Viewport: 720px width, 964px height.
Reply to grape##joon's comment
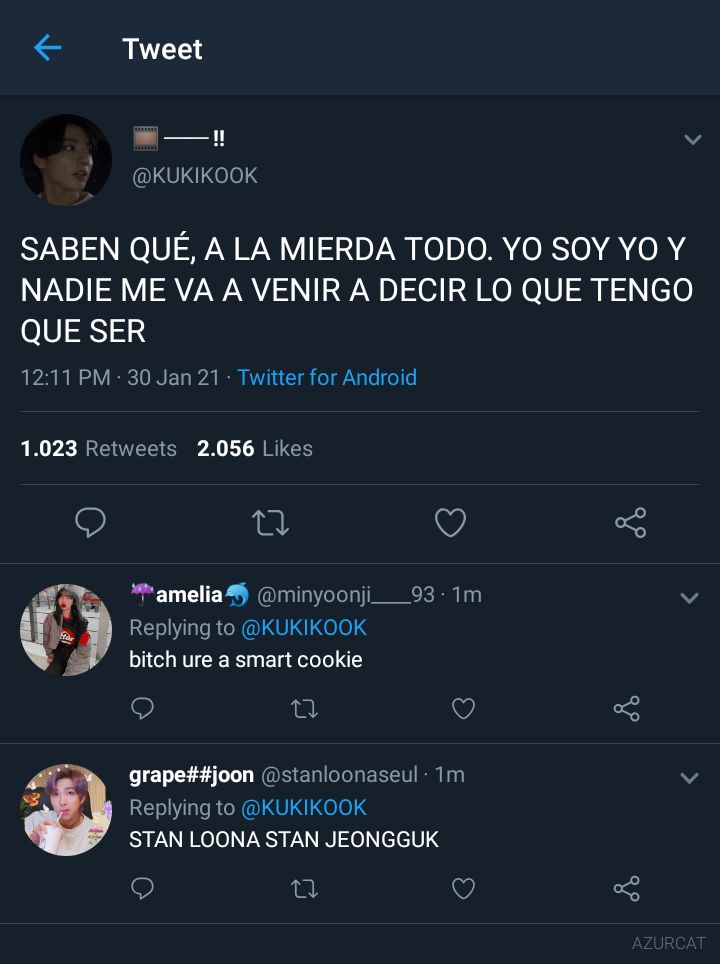[142, 888]
